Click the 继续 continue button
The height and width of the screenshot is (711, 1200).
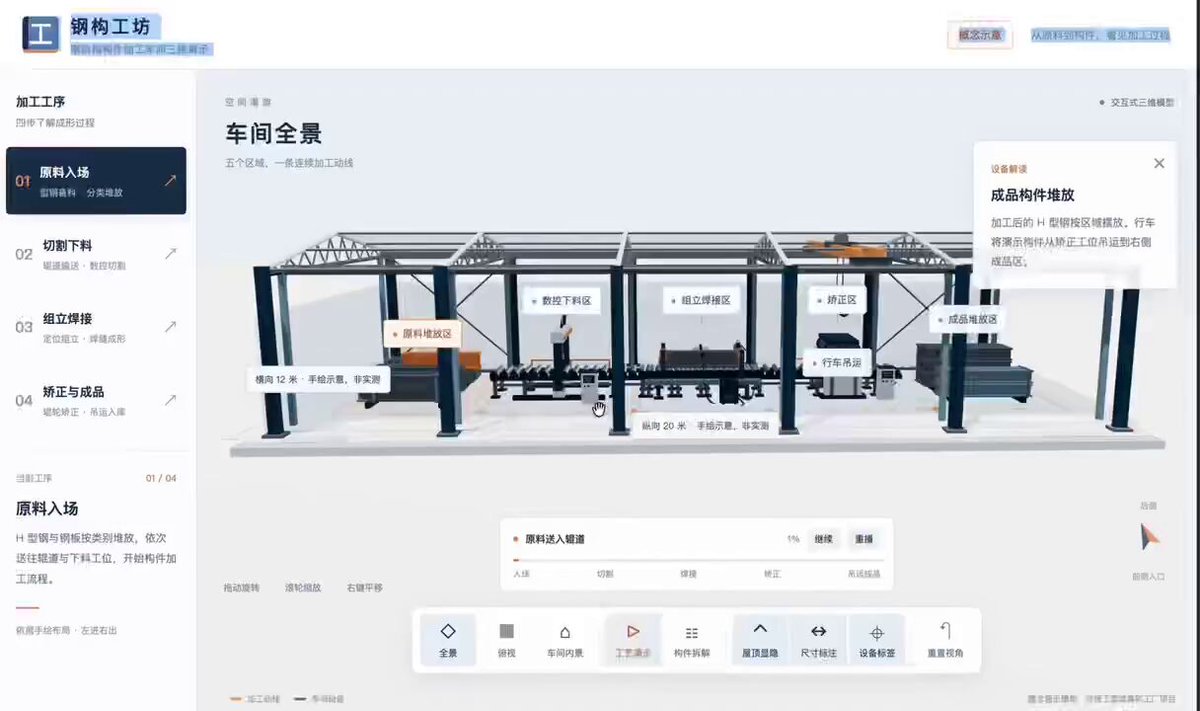(x=823, y=539)
